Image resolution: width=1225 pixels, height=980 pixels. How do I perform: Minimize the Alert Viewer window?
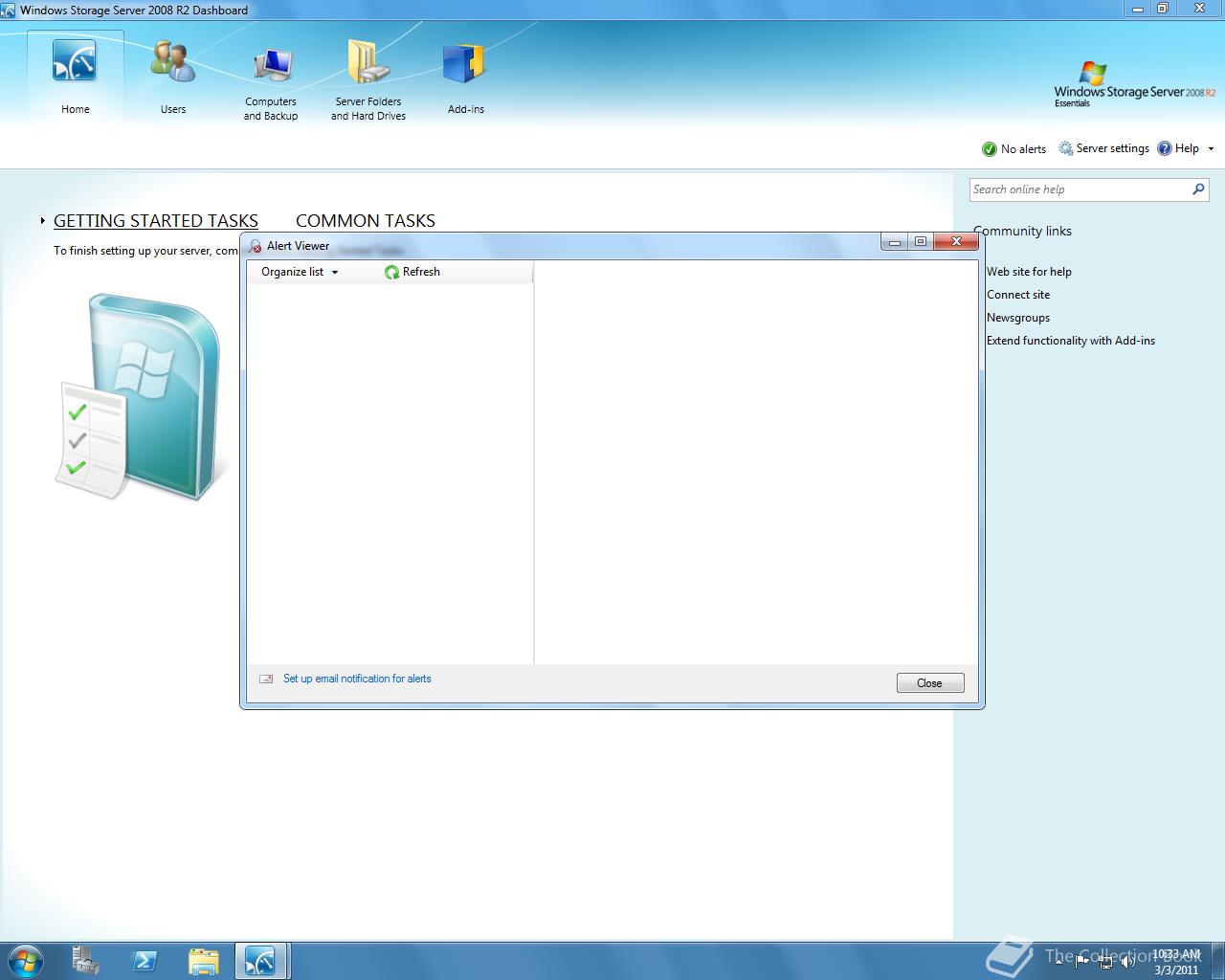pyautogui.click(x=894, y=242)
